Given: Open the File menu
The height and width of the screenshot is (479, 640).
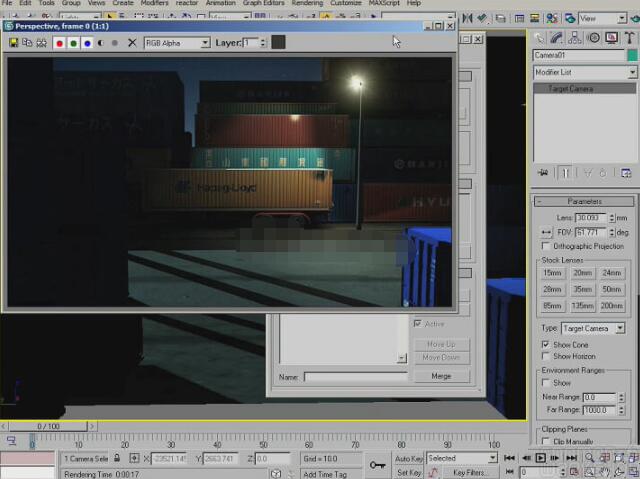Looking at the screenshot, I should click(7, 3).
